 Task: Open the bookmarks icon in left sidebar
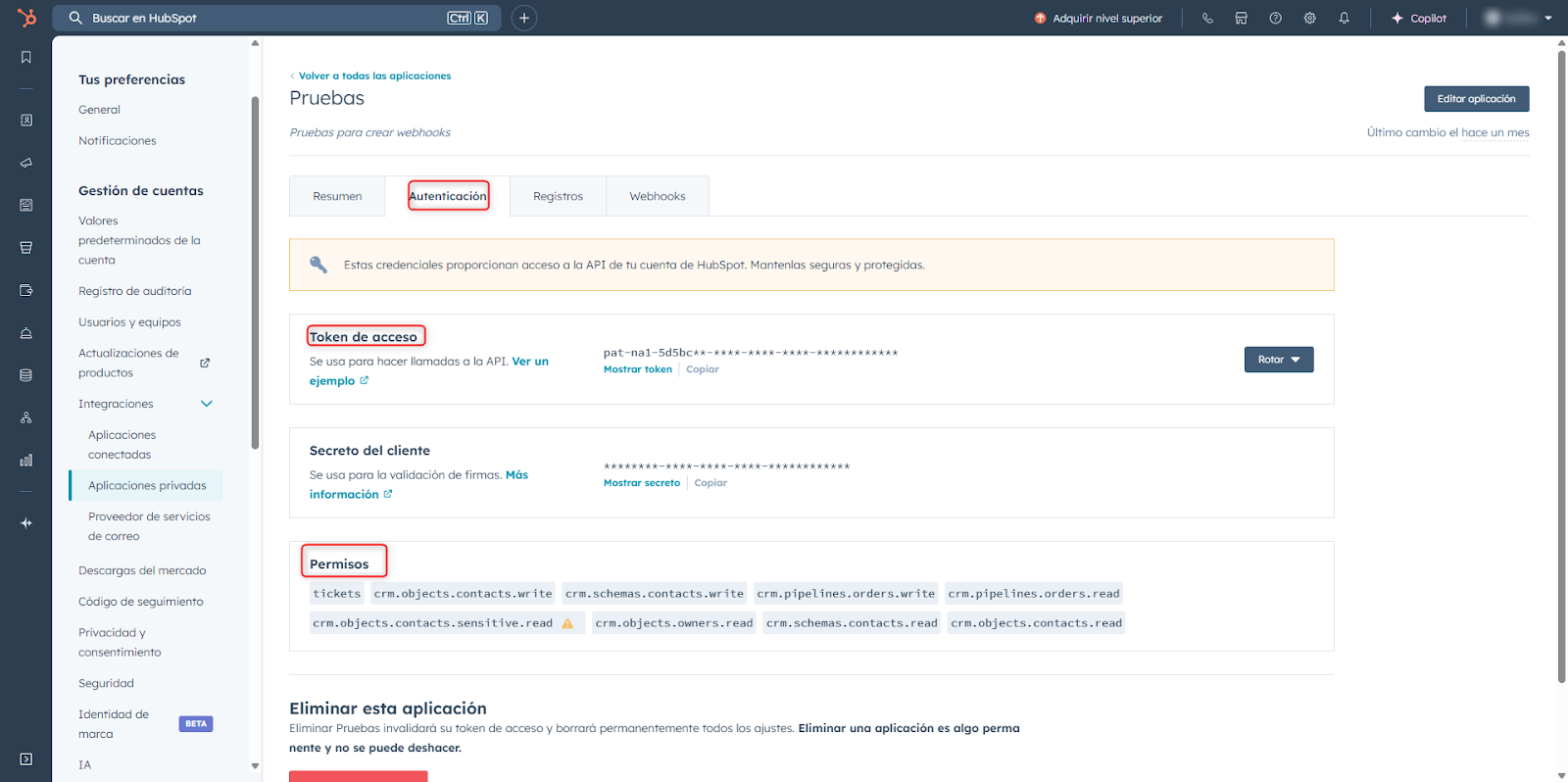click(x=26, y=58)
